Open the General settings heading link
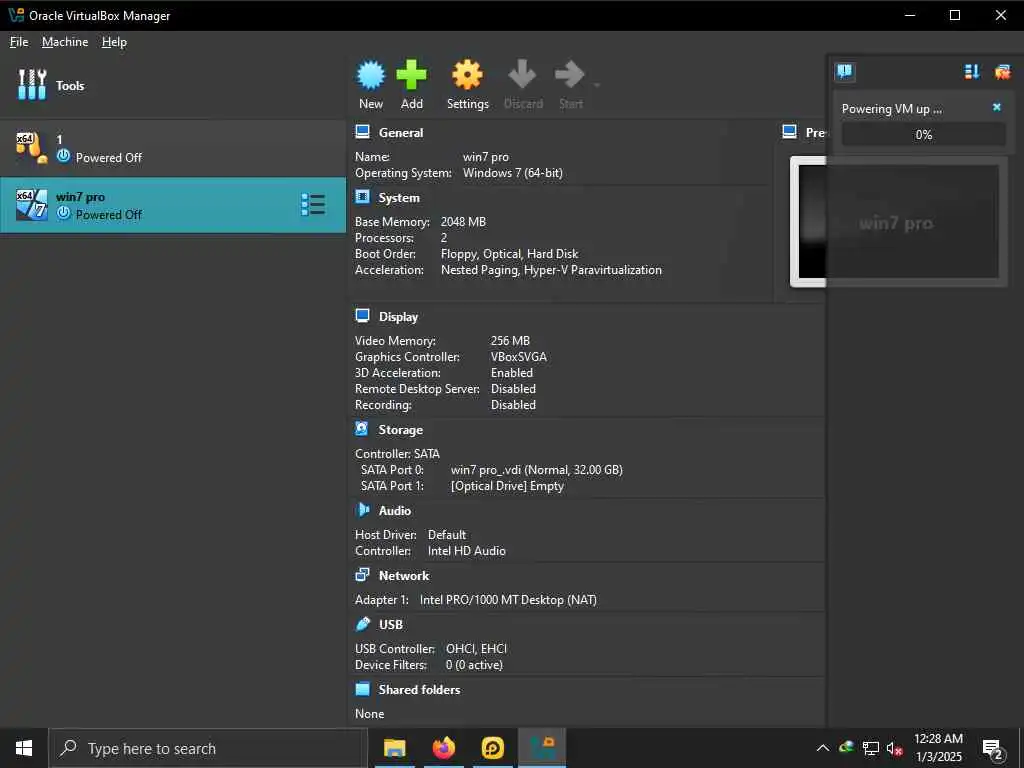1024x768 pixels. coord(401,133)
